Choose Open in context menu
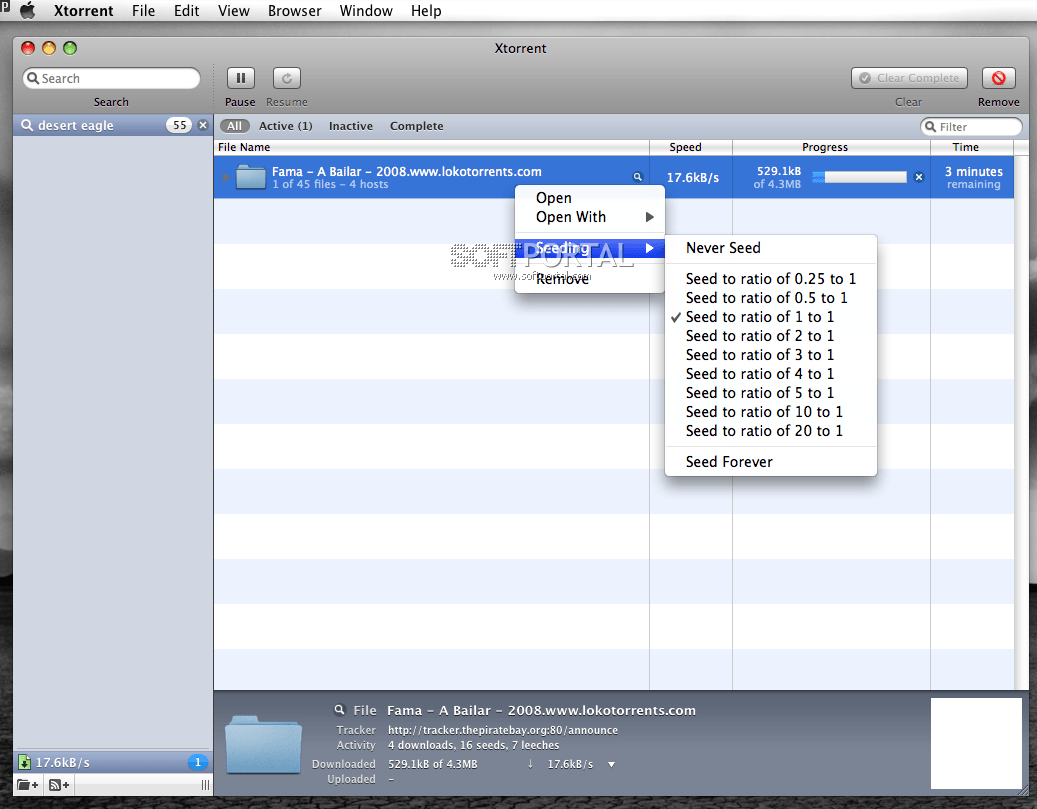The width and height of the screenshot is (1037, 809). pyautogui.click(x=589, y=198)
